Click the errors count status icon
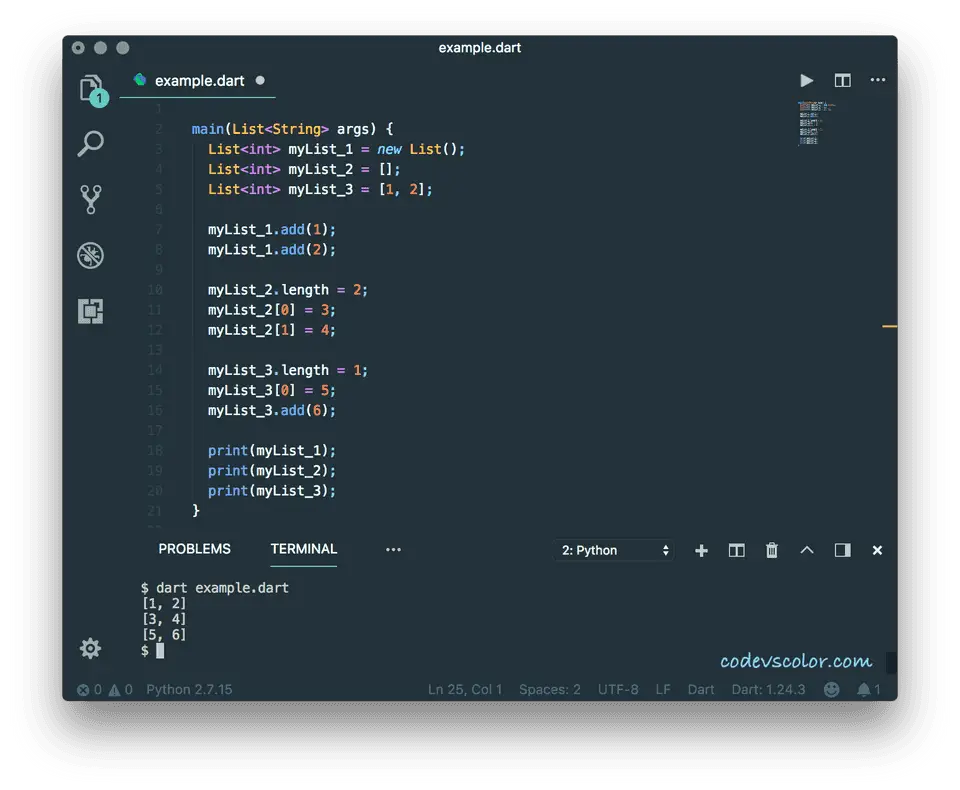Viewport: 960px width, 790px height. click(x=89, y=690)
